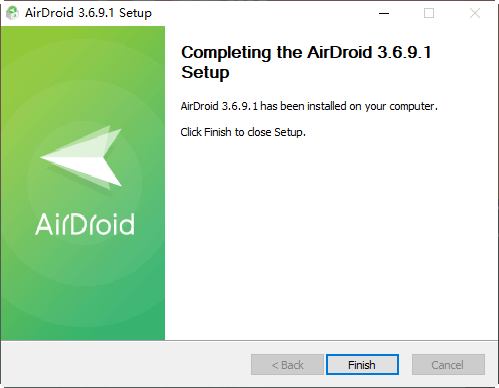Click the top of the green banner above the logo

click(83, 67)
